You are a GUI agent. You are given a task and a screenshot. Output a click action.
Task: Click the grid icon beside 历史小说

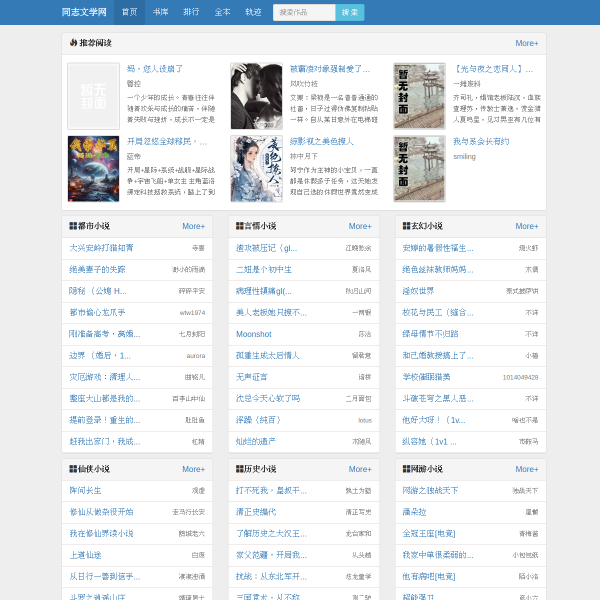240,469
